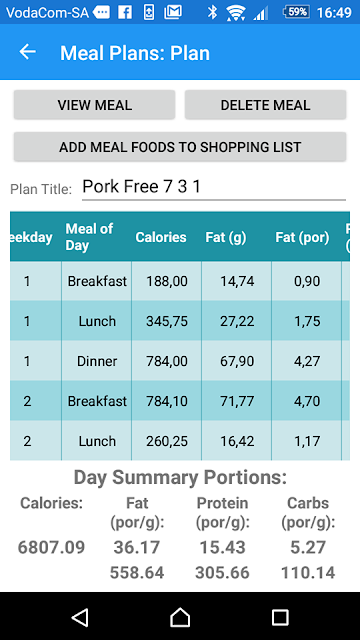Tap the Facebook notification icon

click(x=125, y=12)
